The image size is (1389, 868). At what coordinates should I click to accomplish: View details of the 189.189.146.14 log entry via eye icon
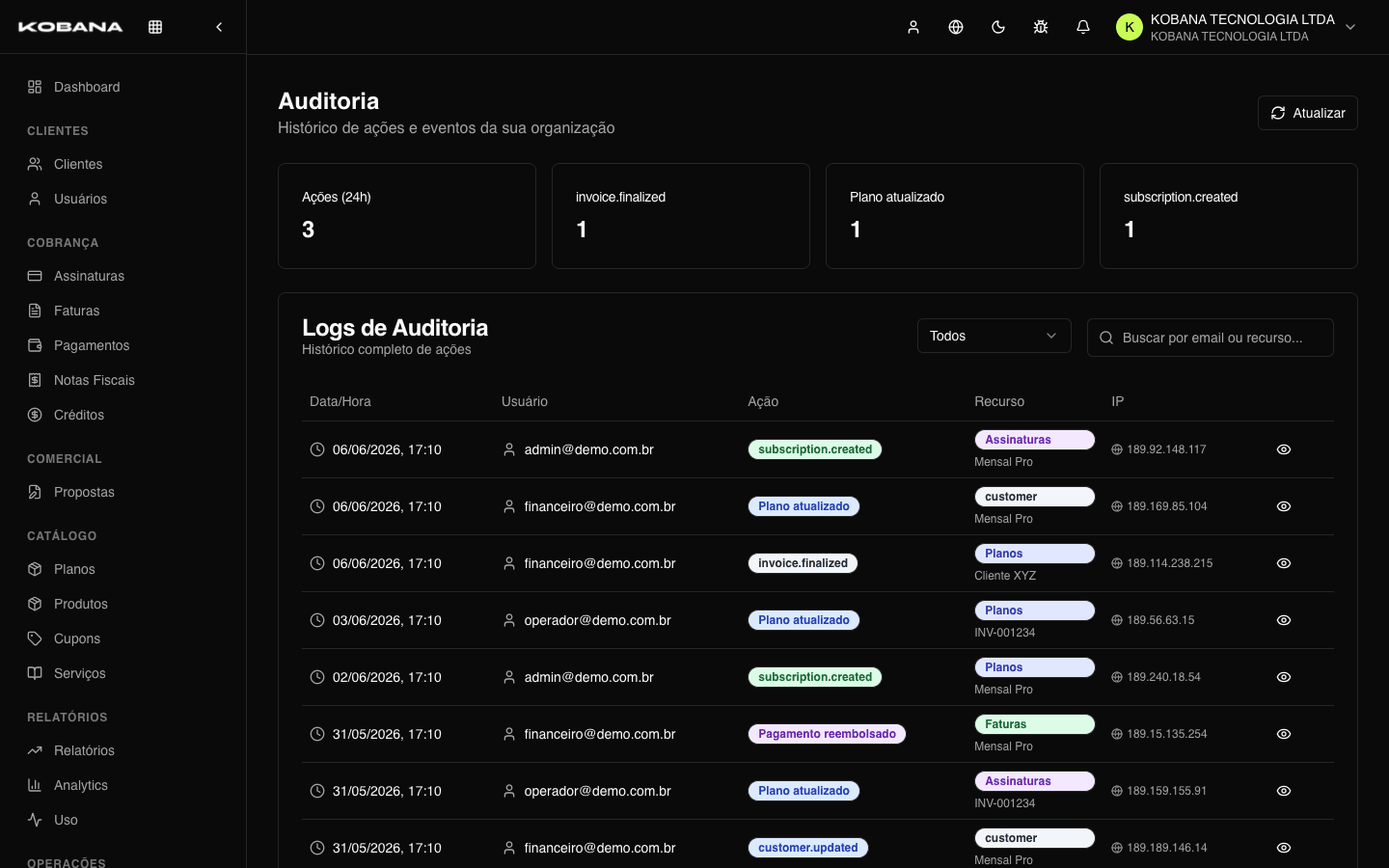pos(1284,848)
